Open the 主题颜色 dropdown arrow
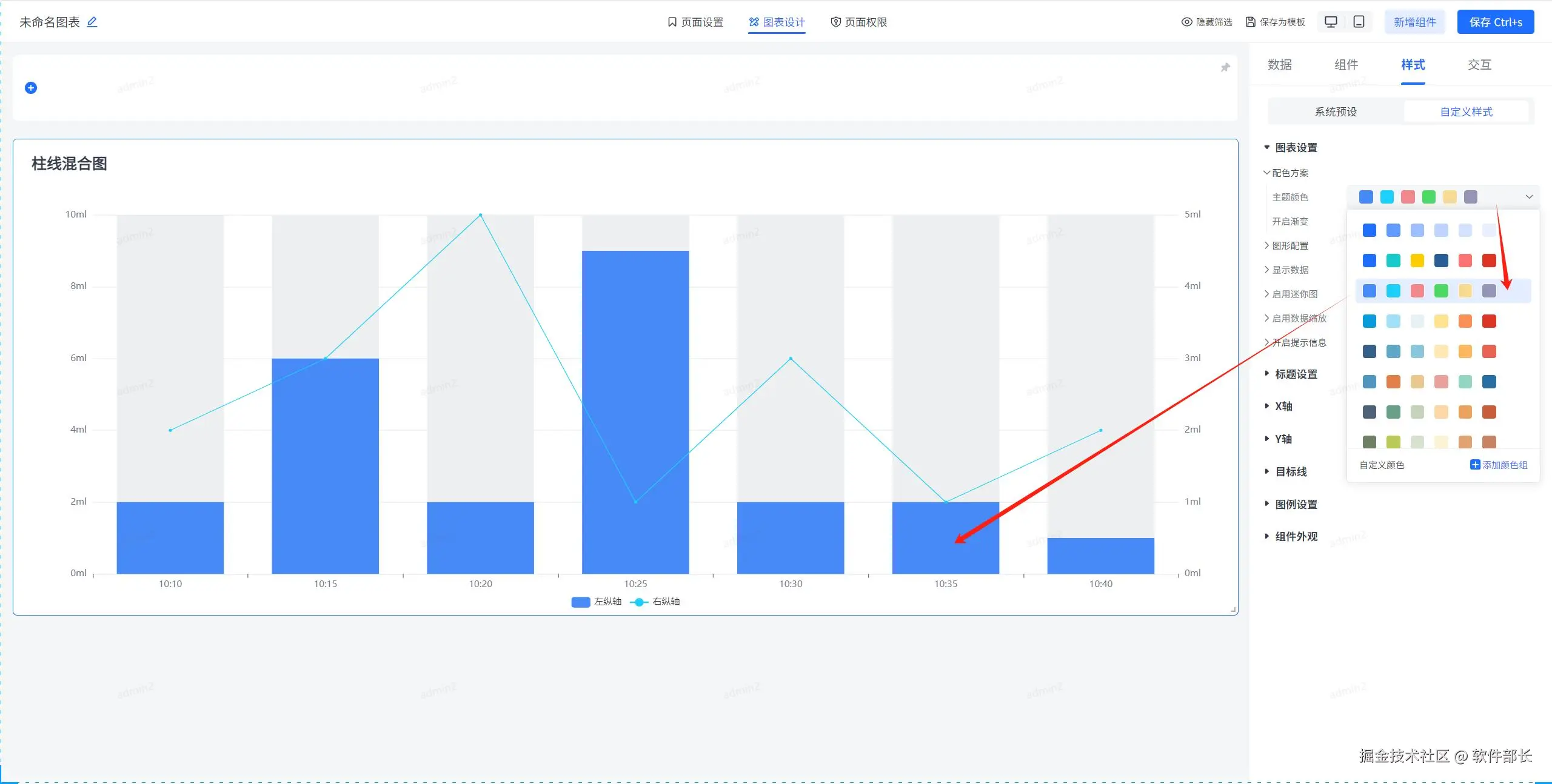The image size is (1552, 784). [1529, 197]
